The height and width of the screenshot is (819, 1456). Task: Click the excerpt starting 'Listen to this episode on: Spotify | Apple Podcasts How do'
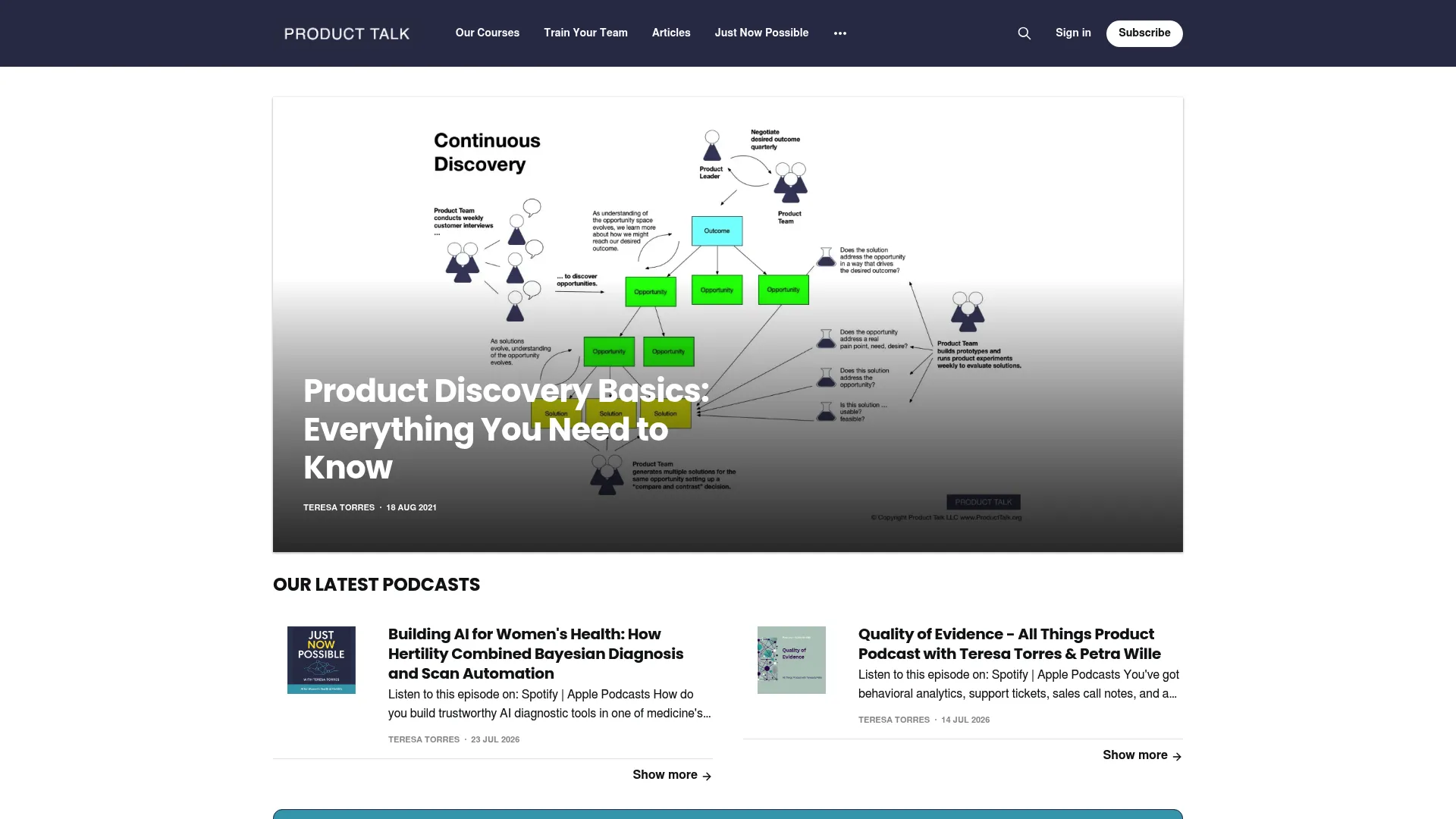coord(550,704)
